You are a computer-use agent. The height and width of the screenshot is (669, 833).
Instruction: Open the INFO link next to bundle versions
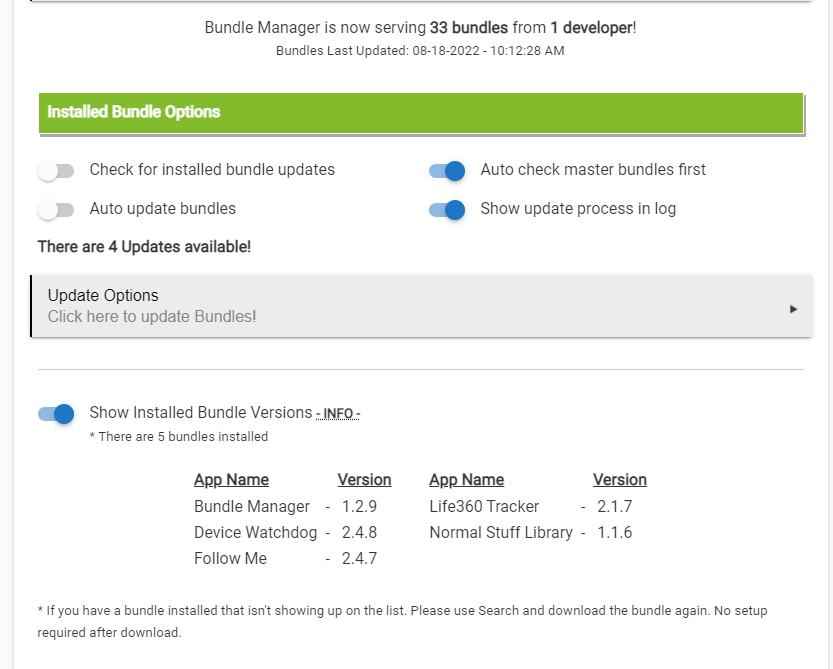[339, 412]
